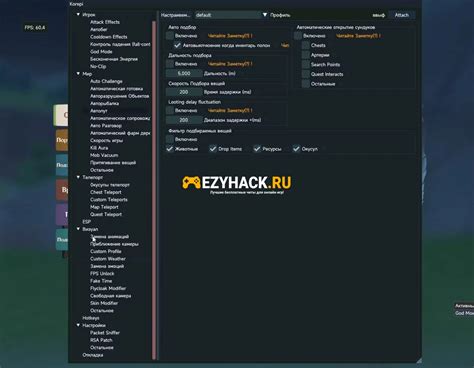
Task: Open Custom Teleports in the tree
Action: tap(109, 199)
